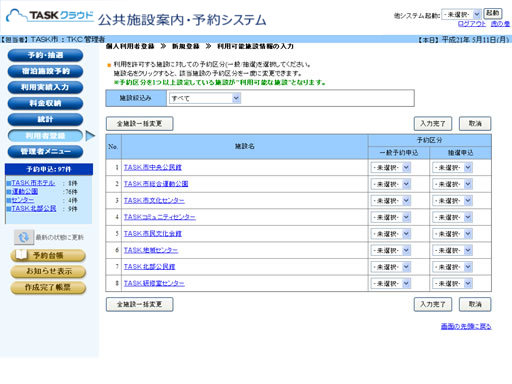Open 一般予約申込 dropdown for row 6
This screenshot has height=384, width=512.
pyautogui.click(x=390, y=250)
